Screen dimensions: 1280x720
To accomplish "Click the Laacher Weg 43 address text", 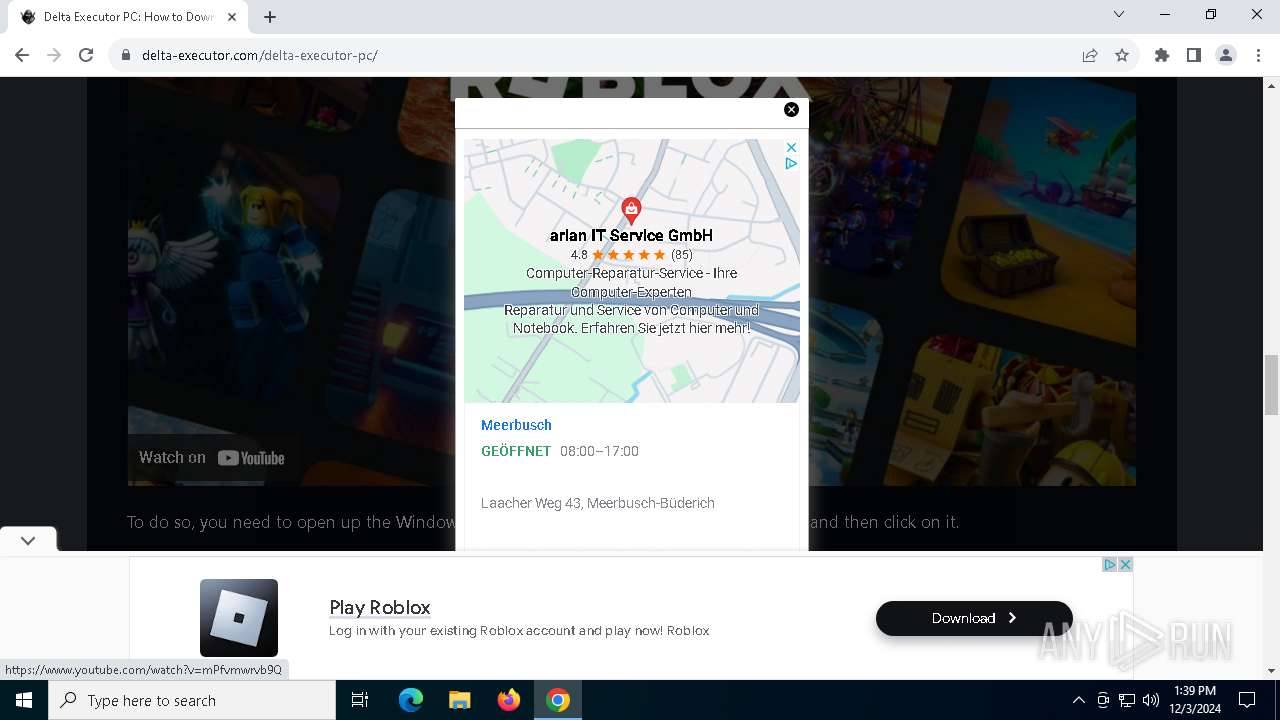I will coord(598,503).
